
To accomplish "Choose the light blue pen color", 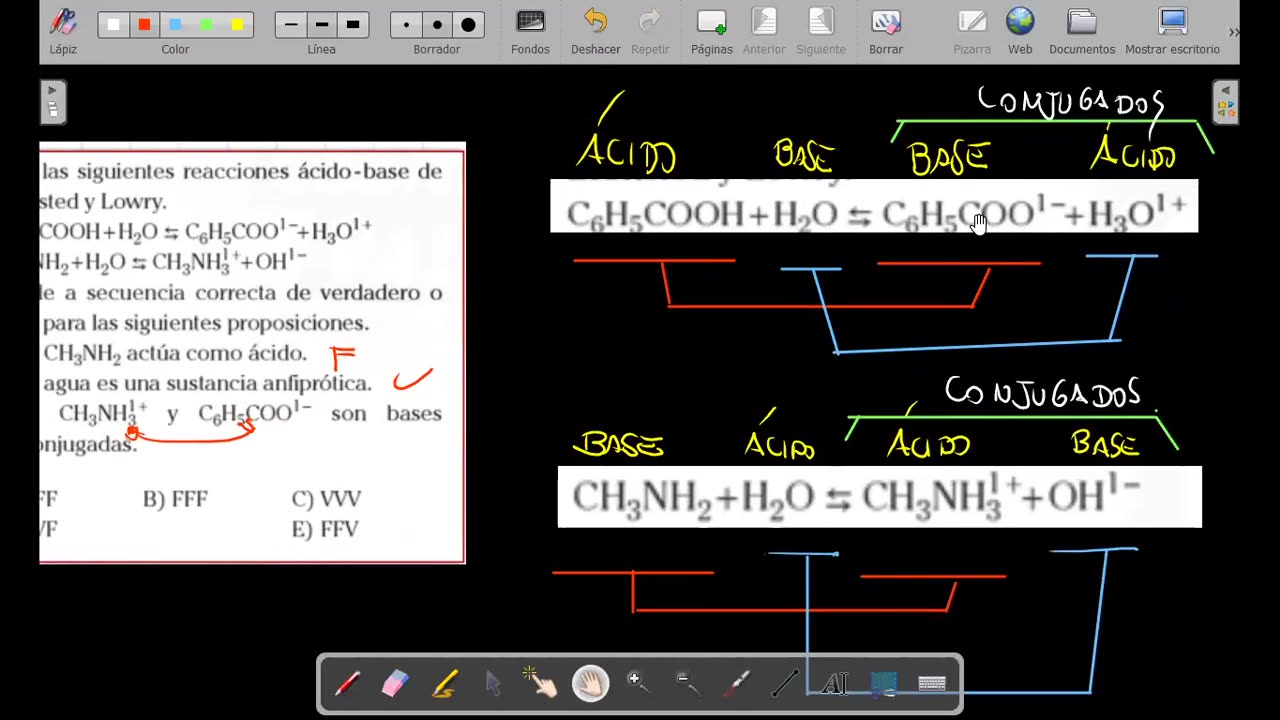I will pos(175,24).
